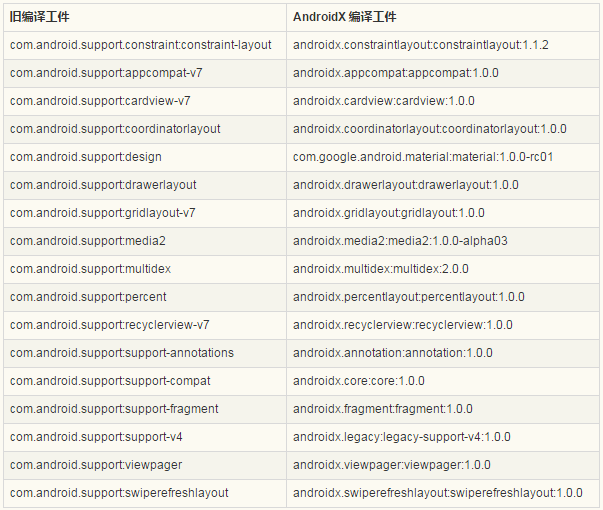Select androidx.media2:media2:1.0.0-alpha03 entry

pos(443,241)
